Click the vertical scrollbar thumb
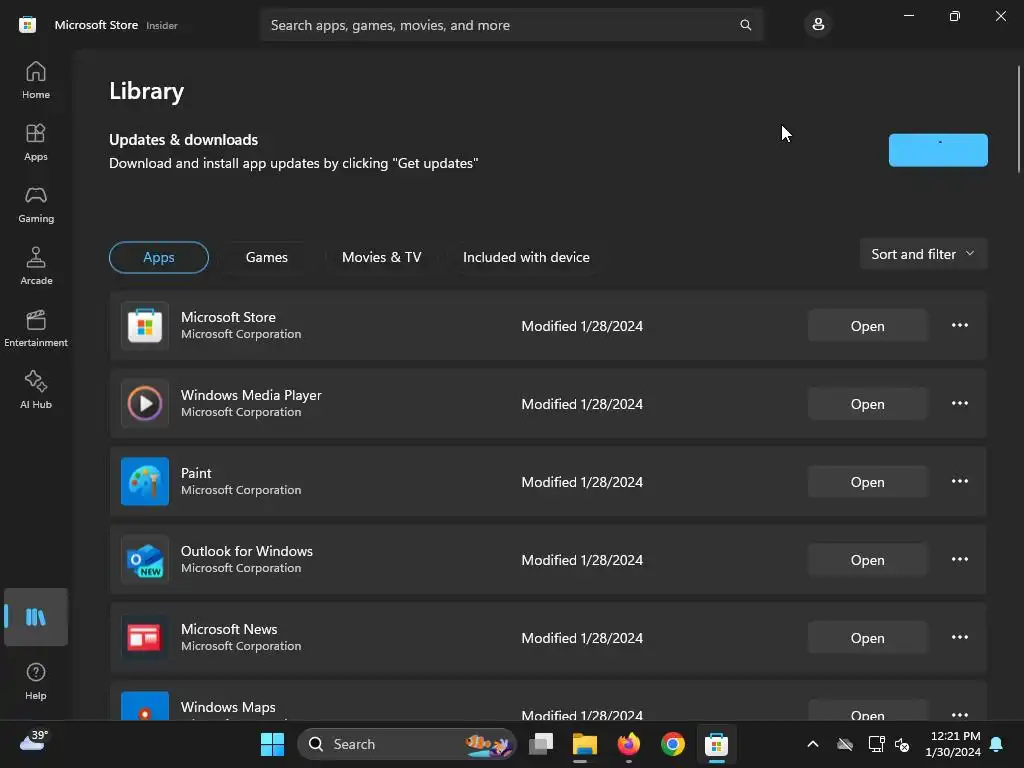This screenshot has width=1024, height=768. tap(1018, 120)
